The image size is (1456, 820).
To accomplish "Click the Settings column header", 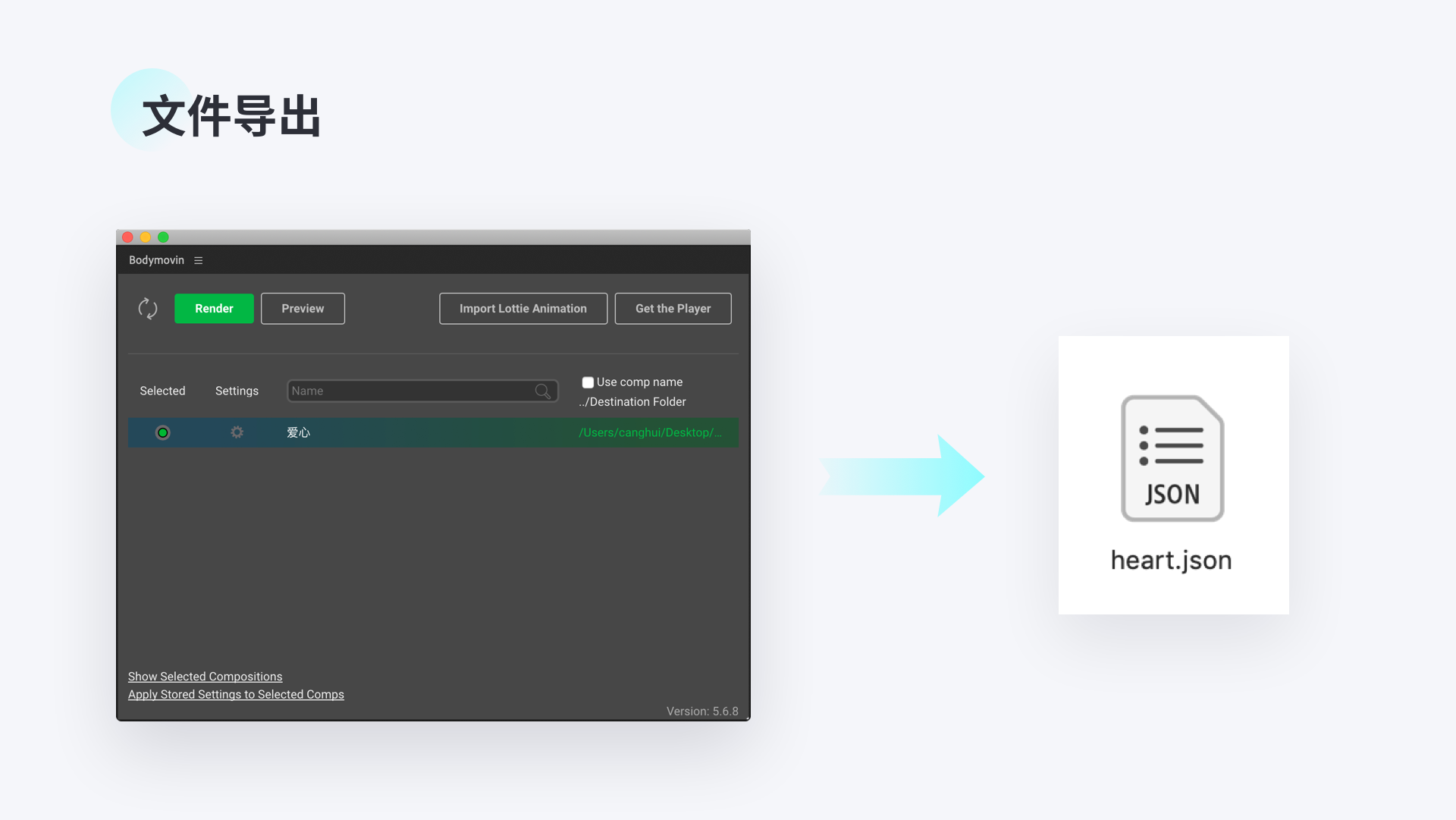I will click(x=237, y=391).
